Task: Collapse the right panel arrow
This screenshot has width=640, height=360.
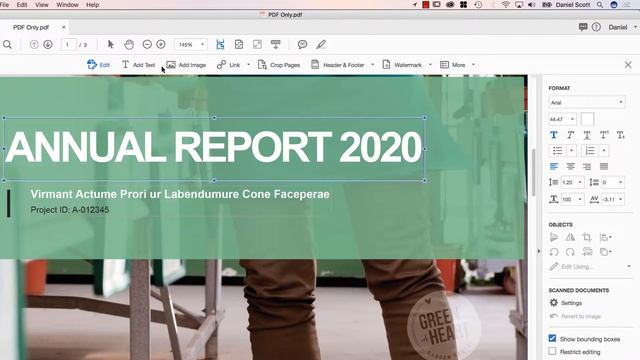Action: pyautogui.click(x=539, y=251)
